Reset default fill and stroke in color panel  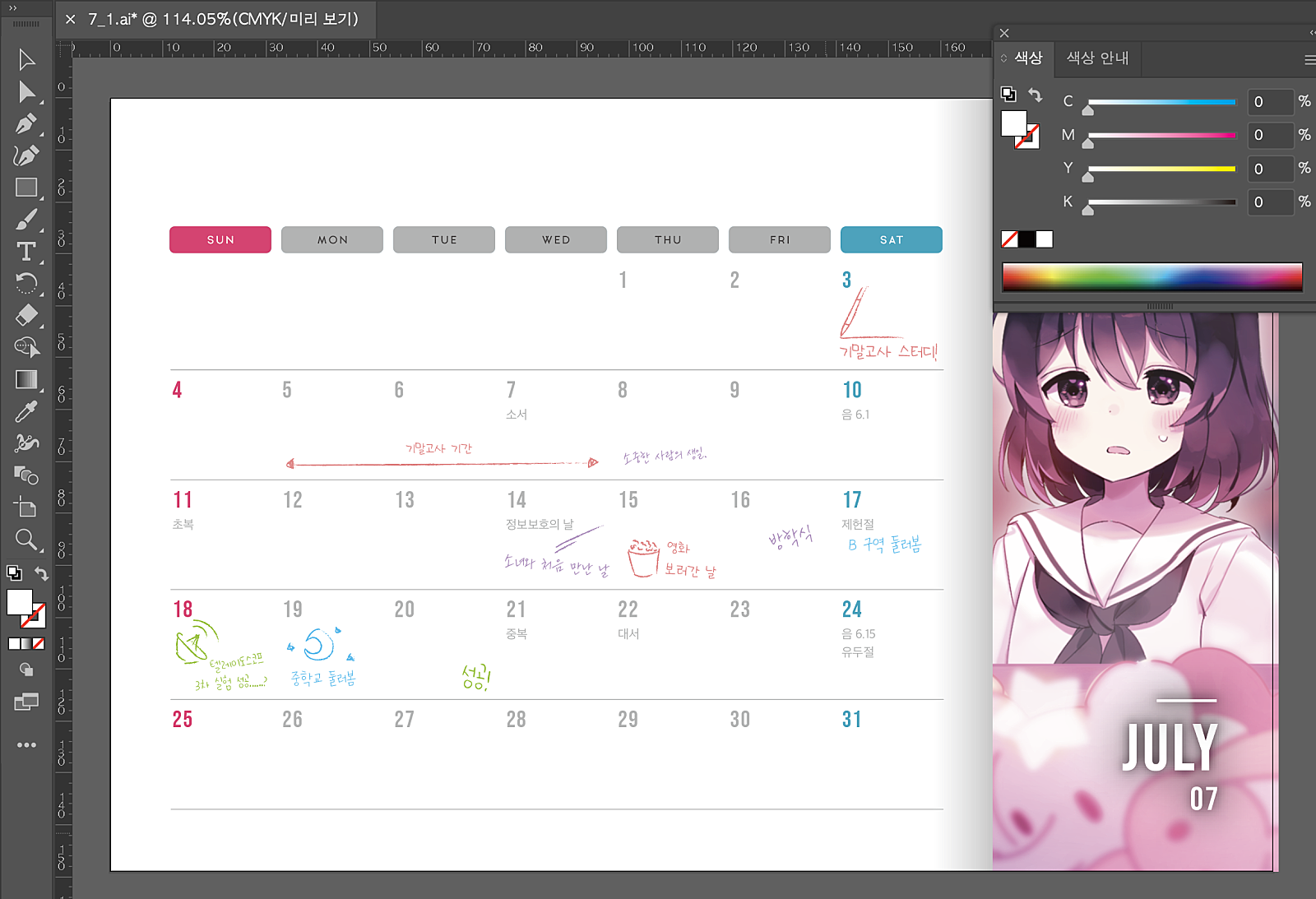(1008, 94)
